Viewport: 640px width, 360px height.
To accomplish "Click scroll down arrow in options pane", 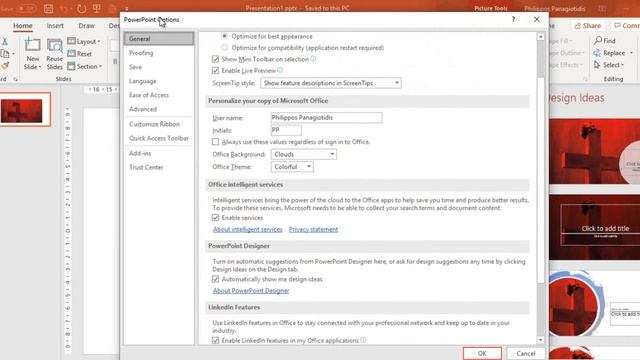I will click(x=540, y=340).
